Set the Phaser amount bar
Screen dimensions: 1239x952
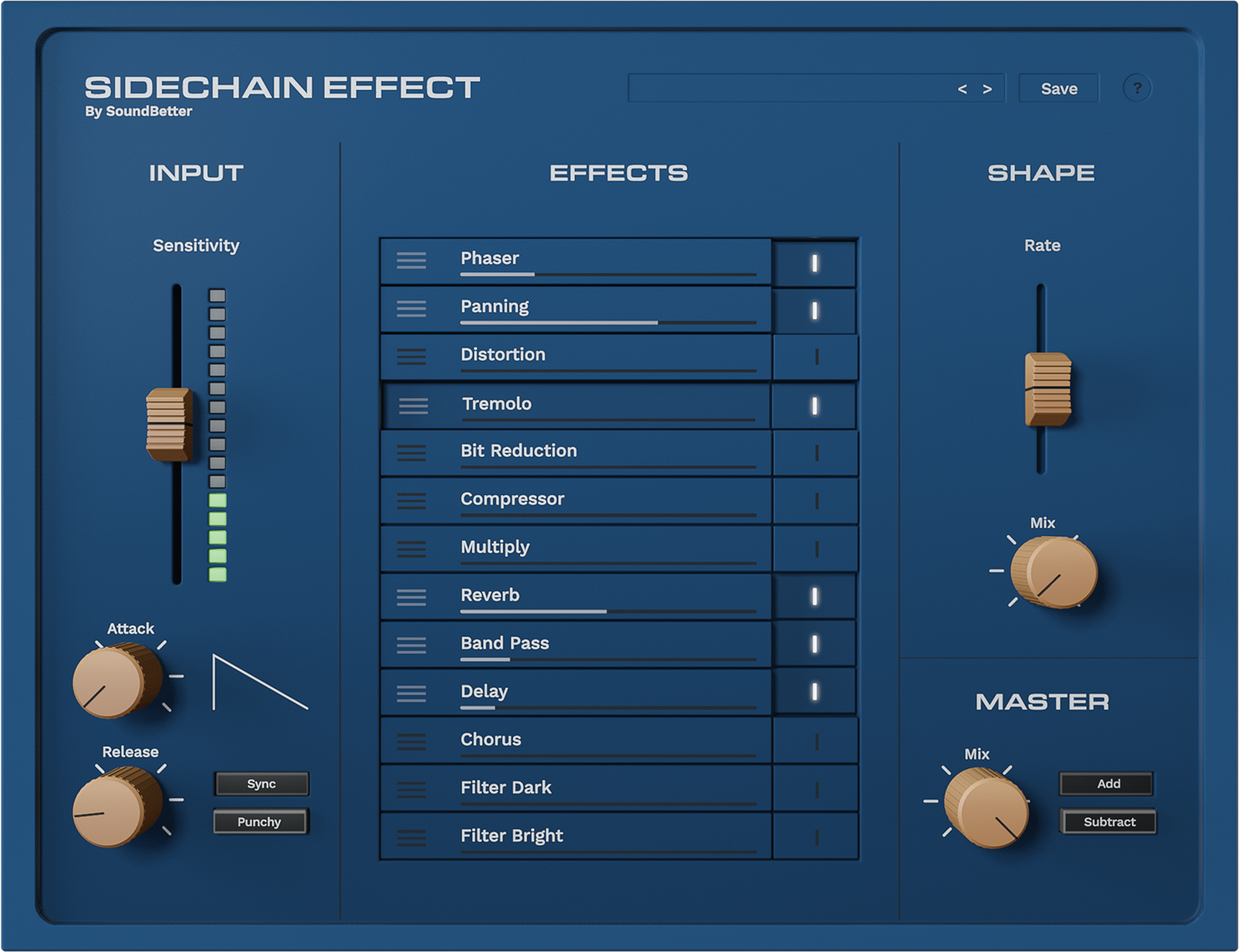(x=608, y=275)
